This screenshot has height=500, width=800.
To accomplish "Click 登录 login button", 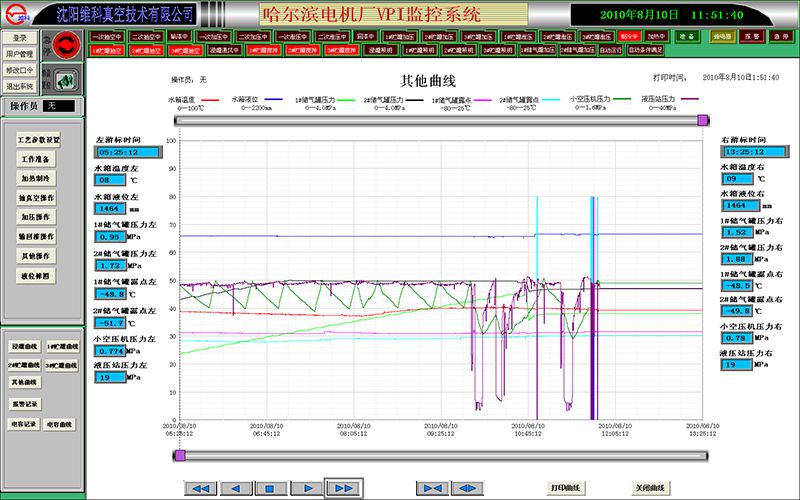I will [20, 38].
